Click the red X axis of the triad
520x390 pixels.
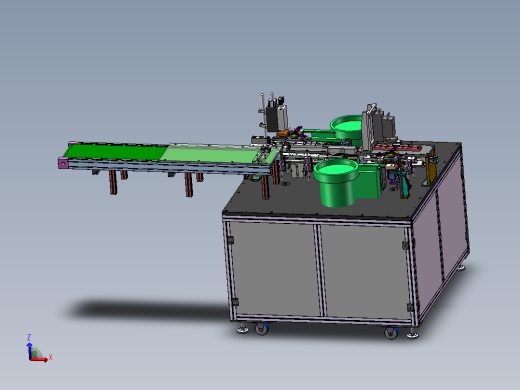[39, 360]
